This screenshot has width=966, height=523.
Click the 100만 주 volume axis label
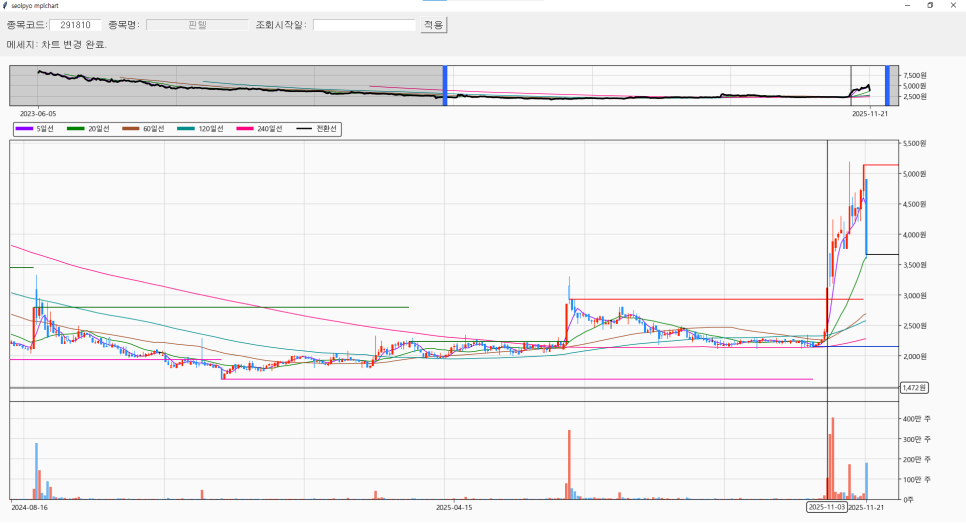coord(917,479)
